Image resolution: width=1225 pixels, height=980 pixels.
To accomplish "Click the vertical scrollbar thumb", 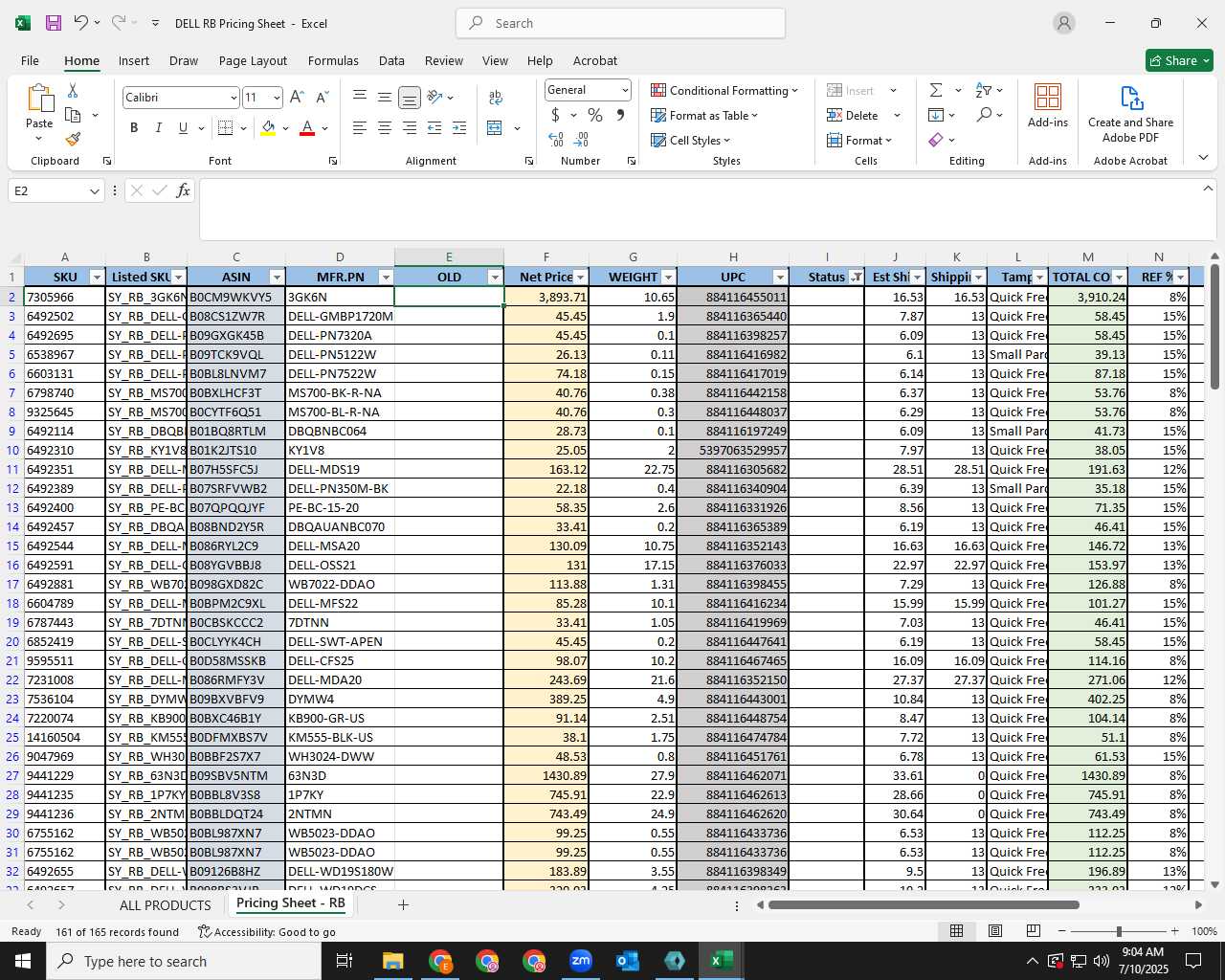I will pos(1214,326).
